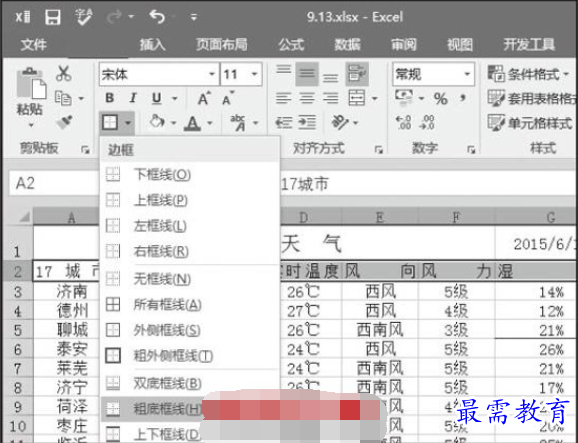Save the workbook with the floppy disk icon
The width and height of the screenshot is (578, 443).
(53, 17)
